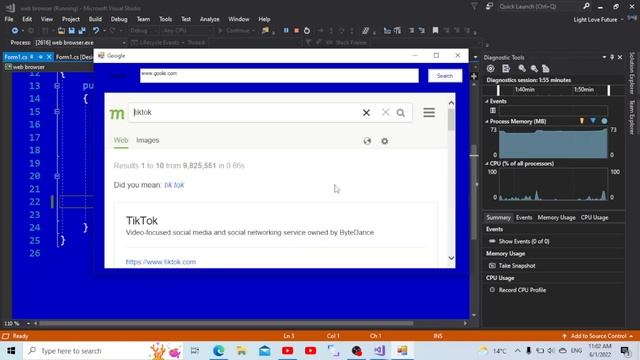The width and height of the screenshot is (640, 360).
Task: Click 'tik tok' did-you-mean suggestion
Action: pyautogui.click(x=174, y=185)
